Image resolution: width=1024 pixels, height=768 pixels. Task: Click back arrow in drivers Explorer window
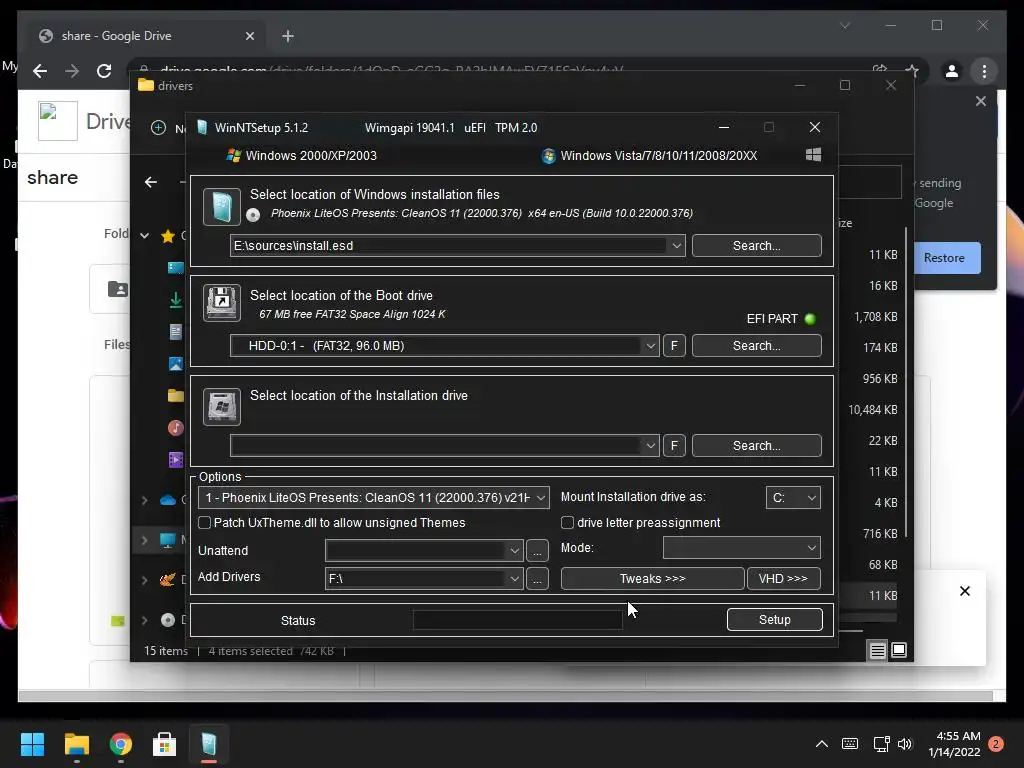tap(151, 182)
